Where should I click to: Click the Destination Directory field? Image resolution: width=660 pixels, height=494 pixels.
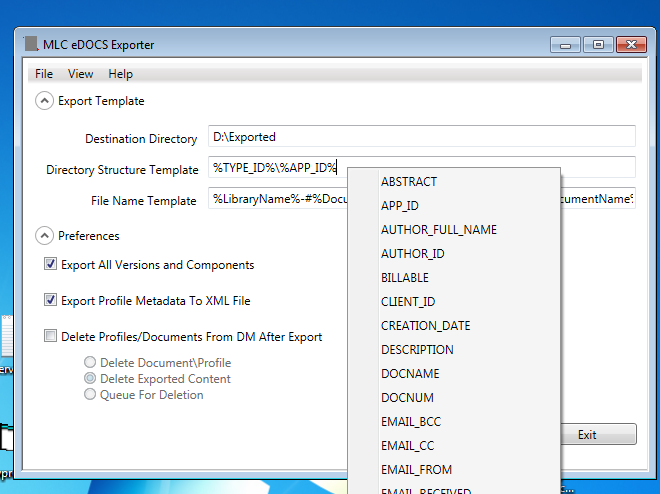click(421, 136)
